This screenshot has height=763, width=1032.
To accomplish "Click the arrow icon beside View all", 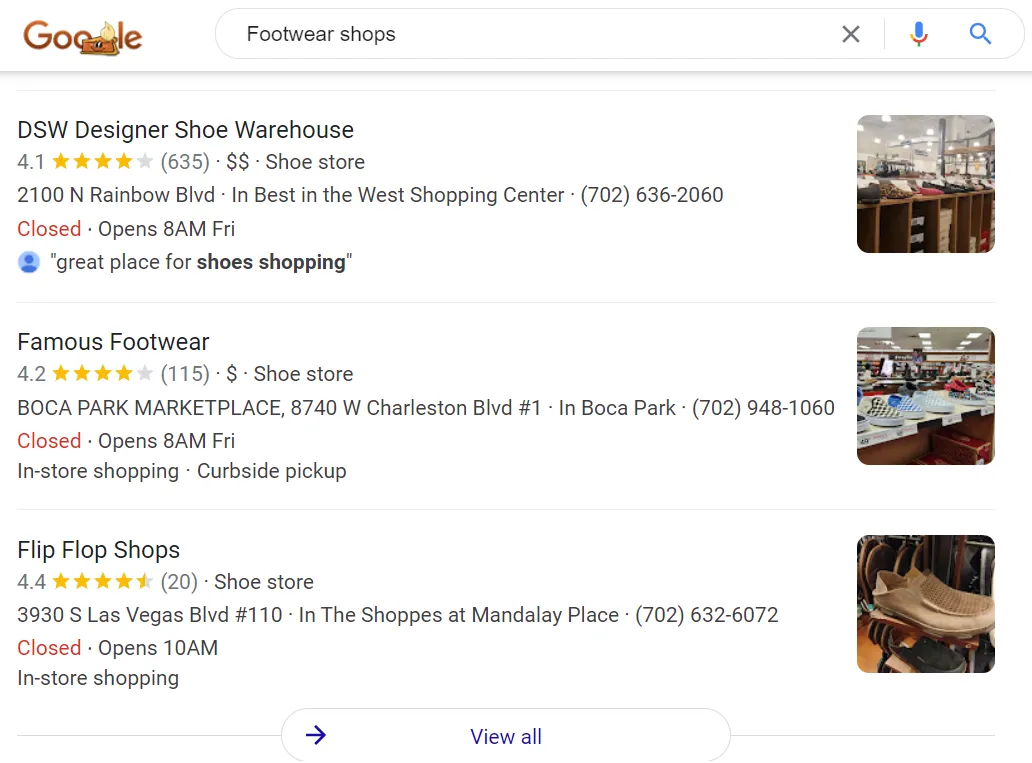I will point(316,736).
